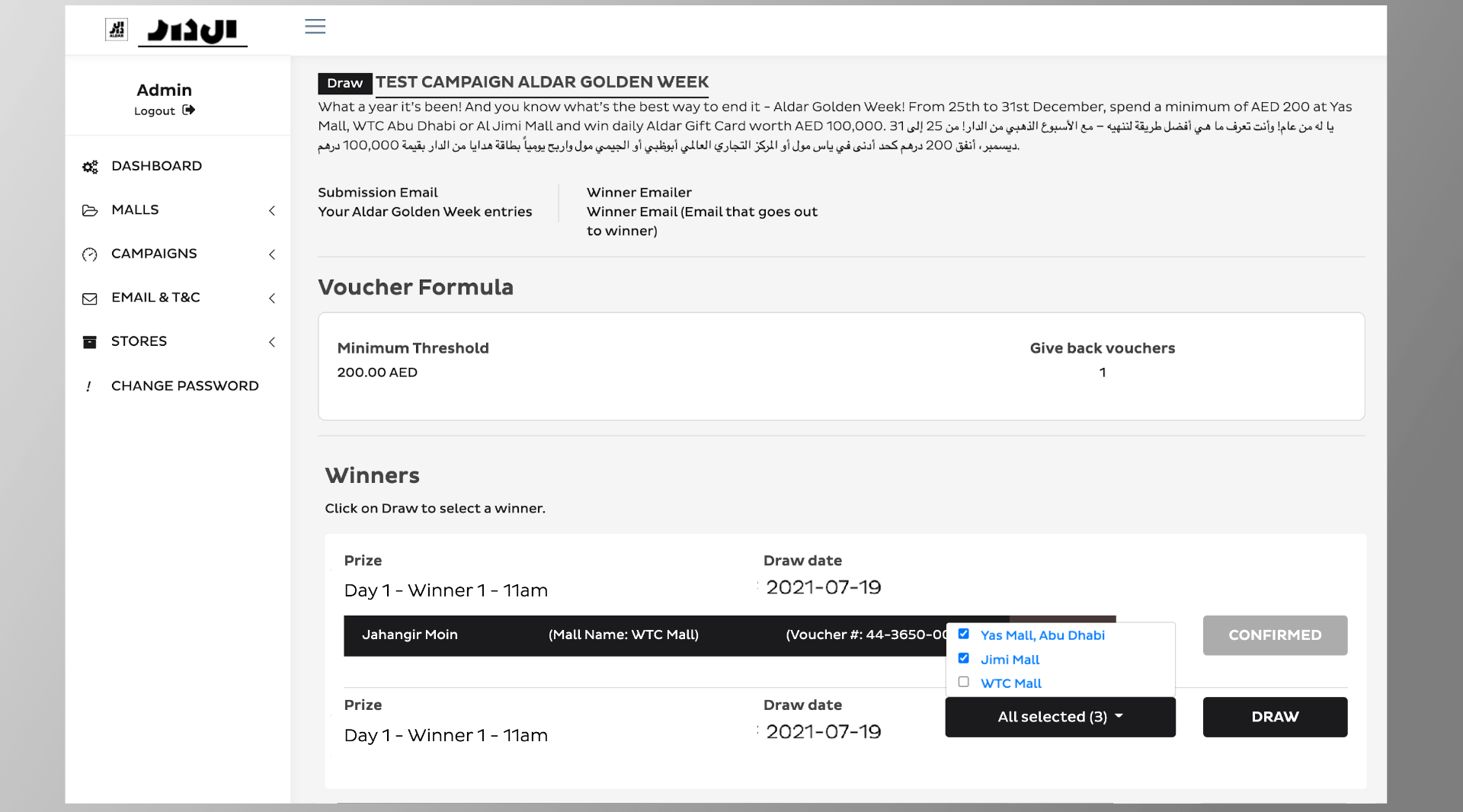
Task: Expand the Stores submenu chevron
Action: point(272,342)
